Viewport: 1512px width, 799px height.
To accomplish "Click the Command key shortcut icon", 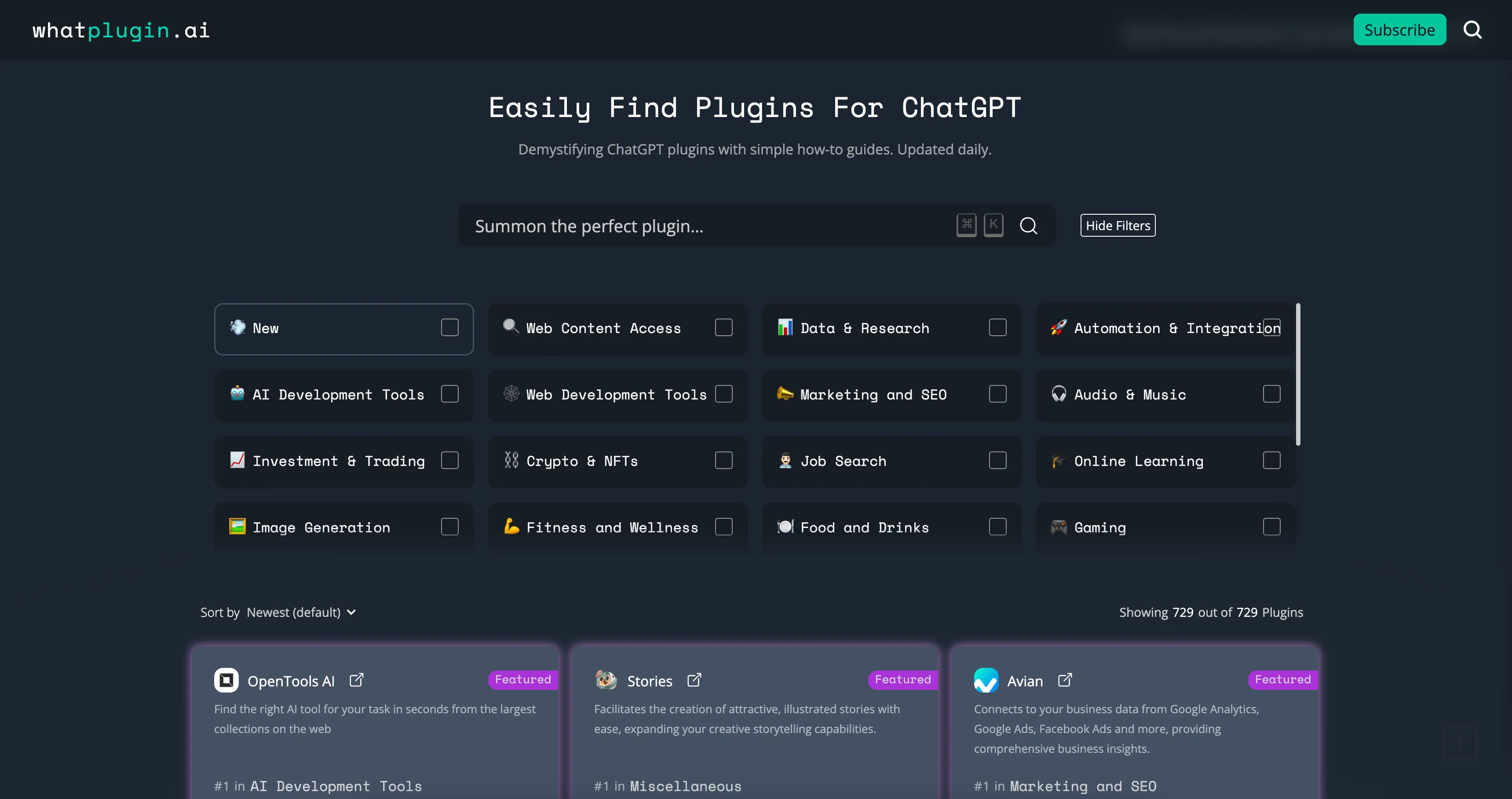I will point(966,225).
